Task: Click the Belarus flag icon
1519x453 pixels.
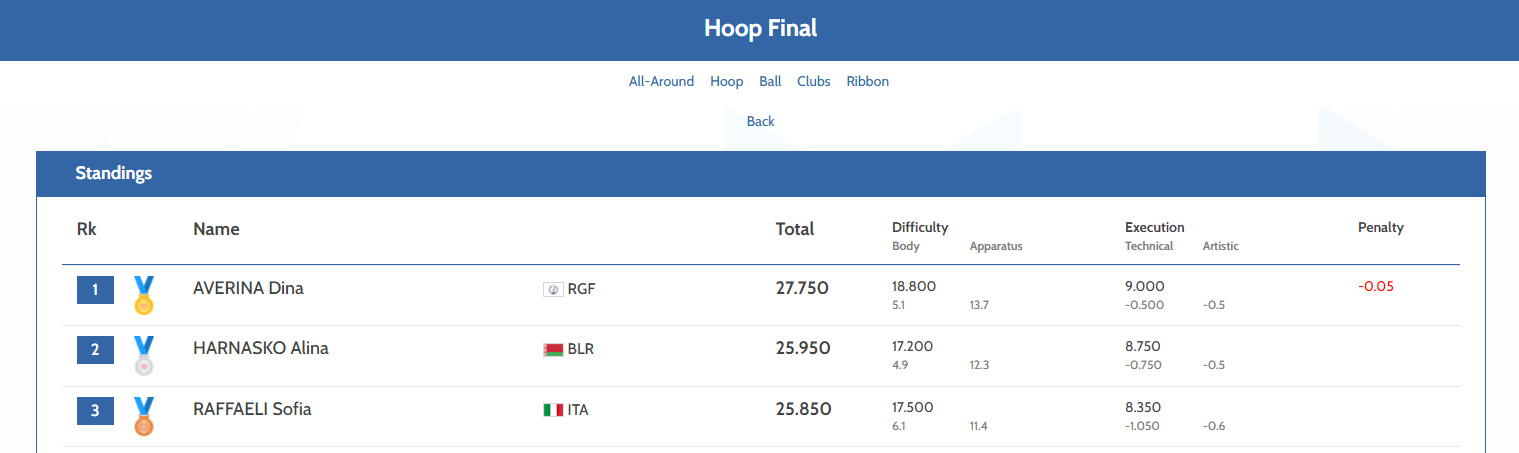Action: (x=553, y=350)
